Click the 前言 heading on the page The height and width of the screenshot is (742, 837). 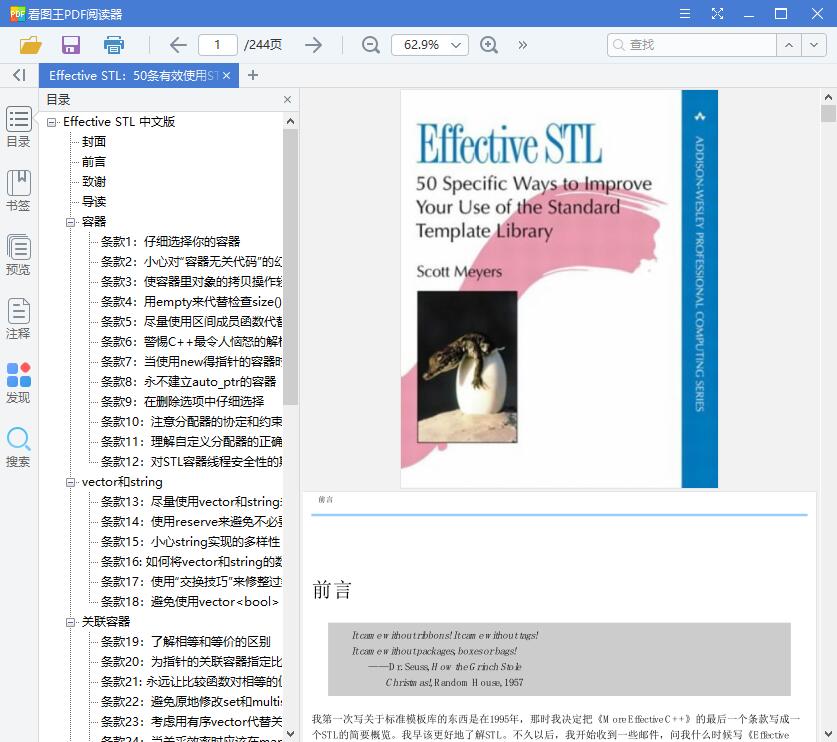pos(332,590)
